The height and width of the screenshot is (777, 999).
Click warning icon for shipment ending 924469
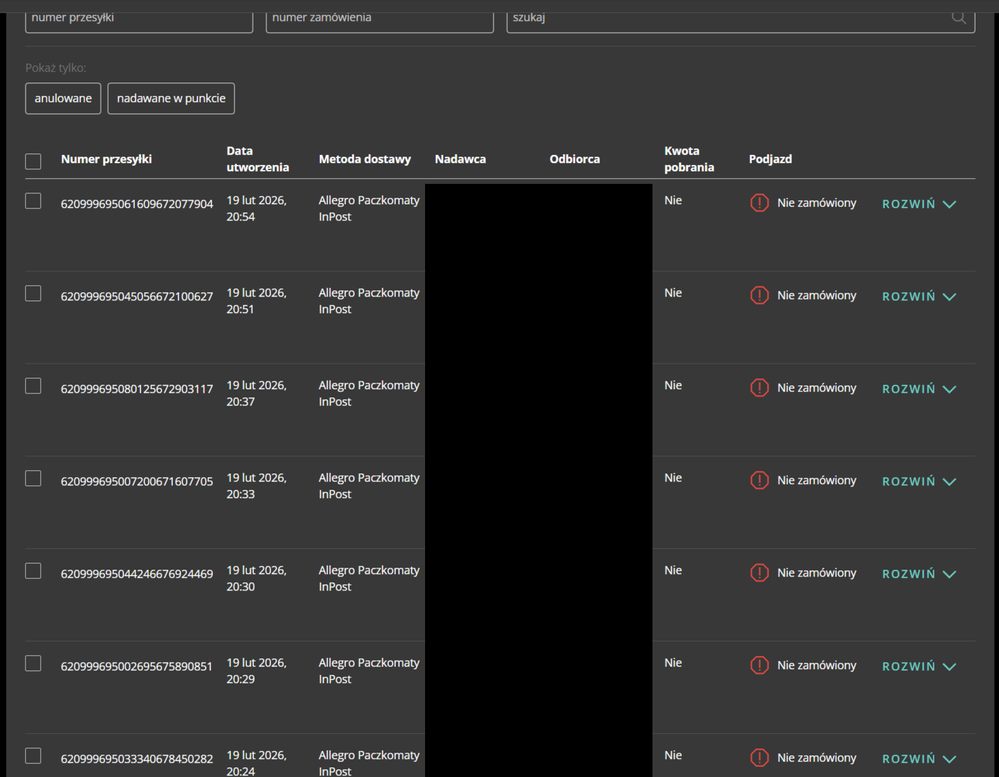tap(759, 573)
